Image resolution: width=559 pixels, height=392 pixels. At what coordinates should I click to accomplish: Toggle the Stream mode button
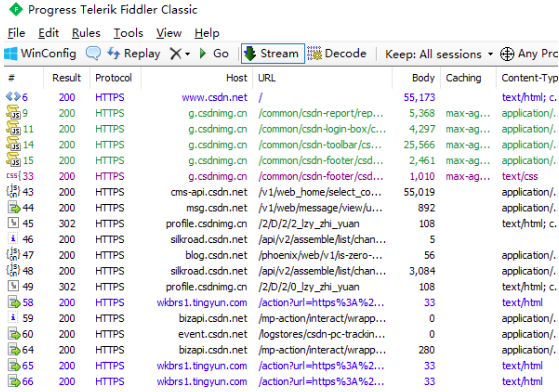(x=273, y=53)
